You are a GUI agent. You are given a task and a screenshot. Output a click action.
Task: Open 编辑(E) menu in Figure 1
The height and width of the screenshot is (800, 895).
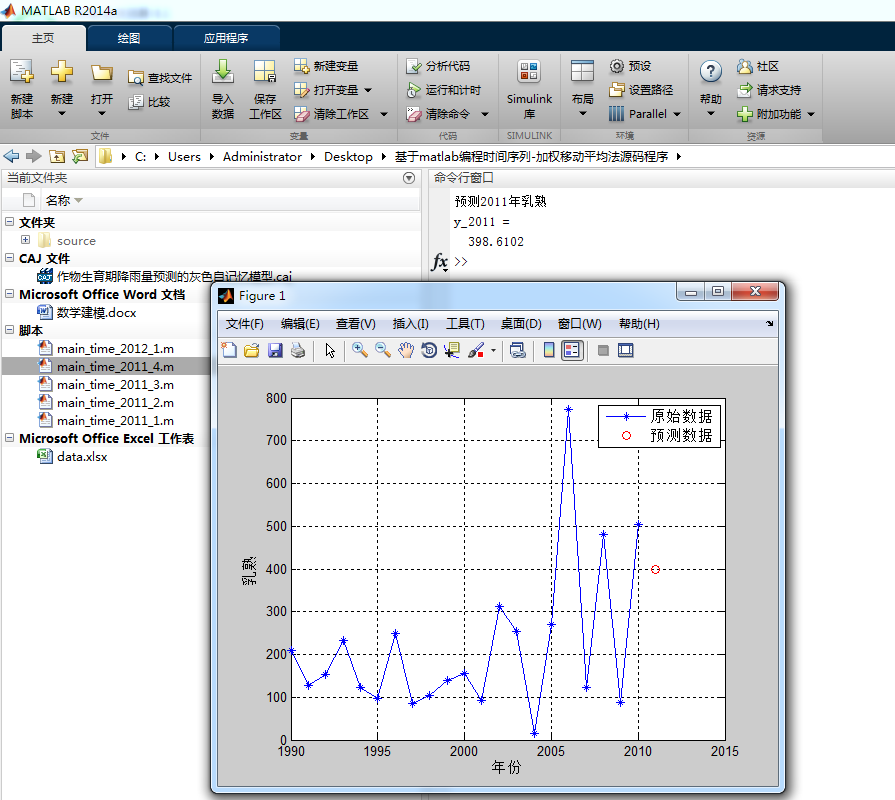pos(300,324)
